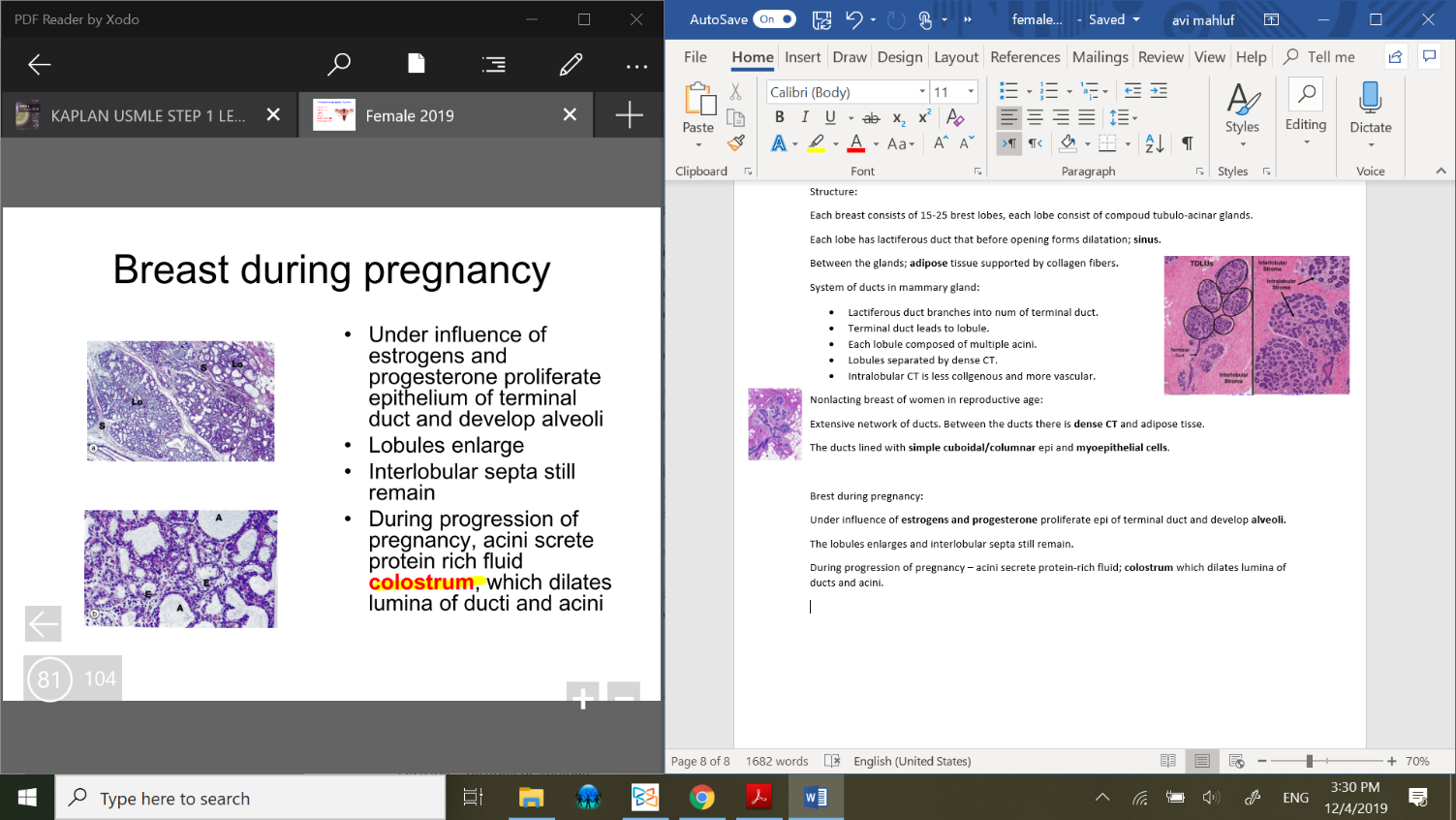Click the pencil annotate icon in Xodo
The height and width of the screenshot is (820, 1456).
571,65
